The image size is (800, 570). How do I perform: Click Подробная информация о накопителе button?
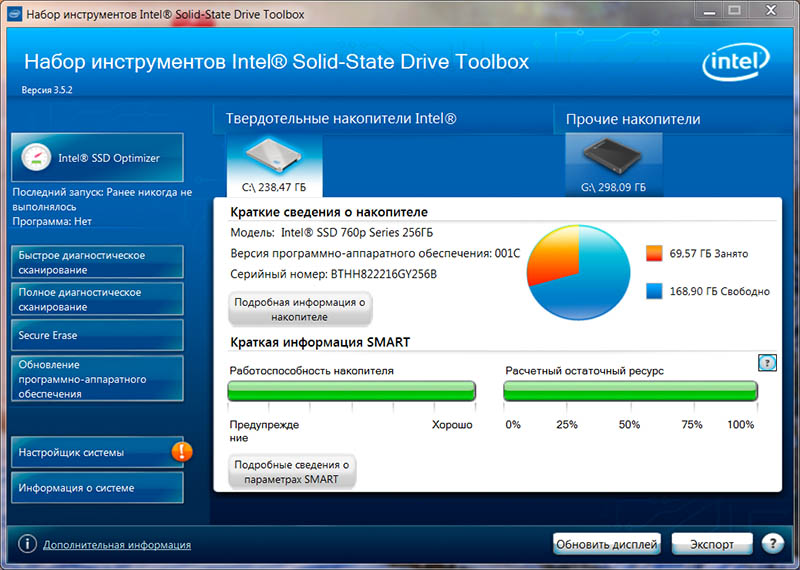(x=299, y=309)
